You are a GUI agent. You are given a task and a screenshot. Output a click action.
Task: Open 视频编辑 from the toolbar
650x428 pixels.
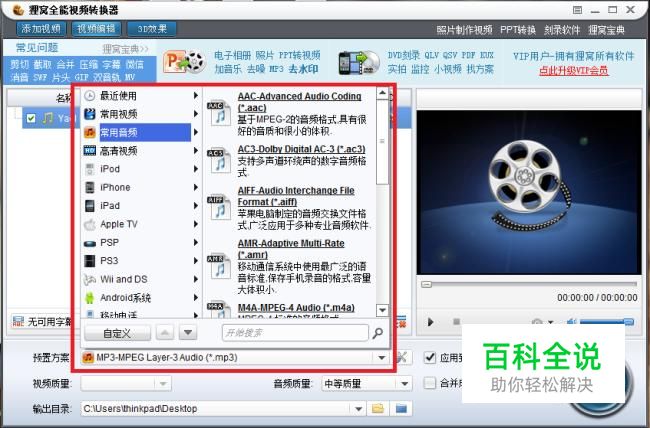point(96,29)
